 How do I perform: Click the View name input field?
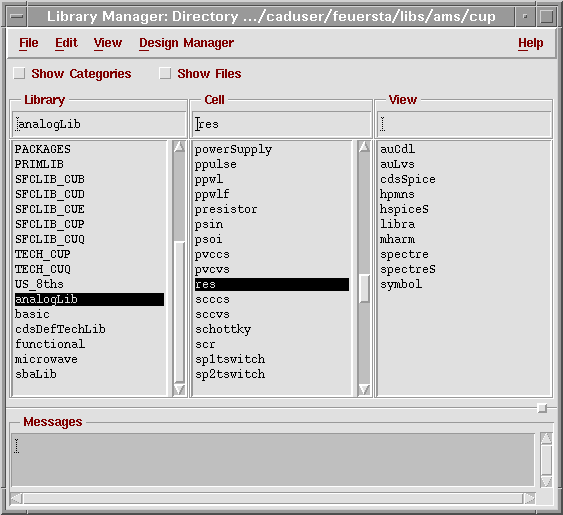(x=464, y=124)
